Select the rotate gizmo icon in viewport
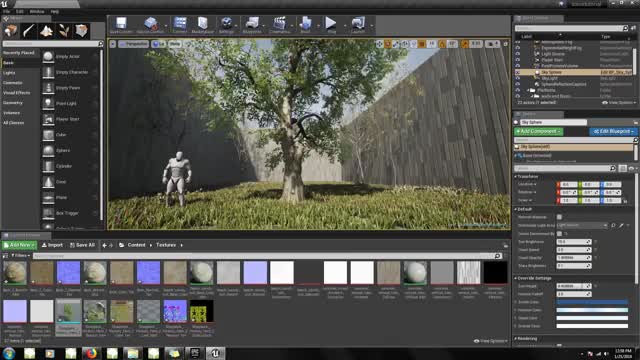 tap(388, 44)
